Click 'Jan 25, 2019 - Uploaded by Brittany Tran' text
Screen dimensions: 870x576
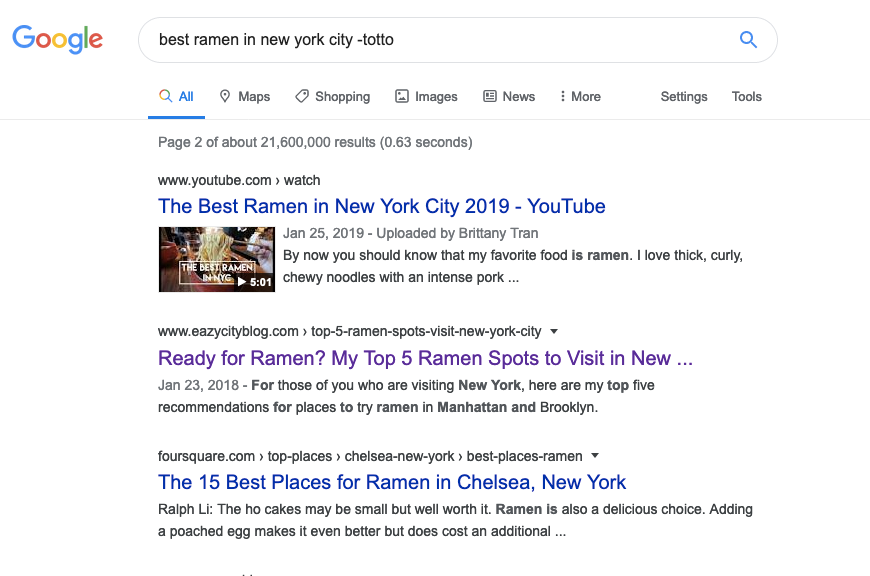[x=411, y=233]
